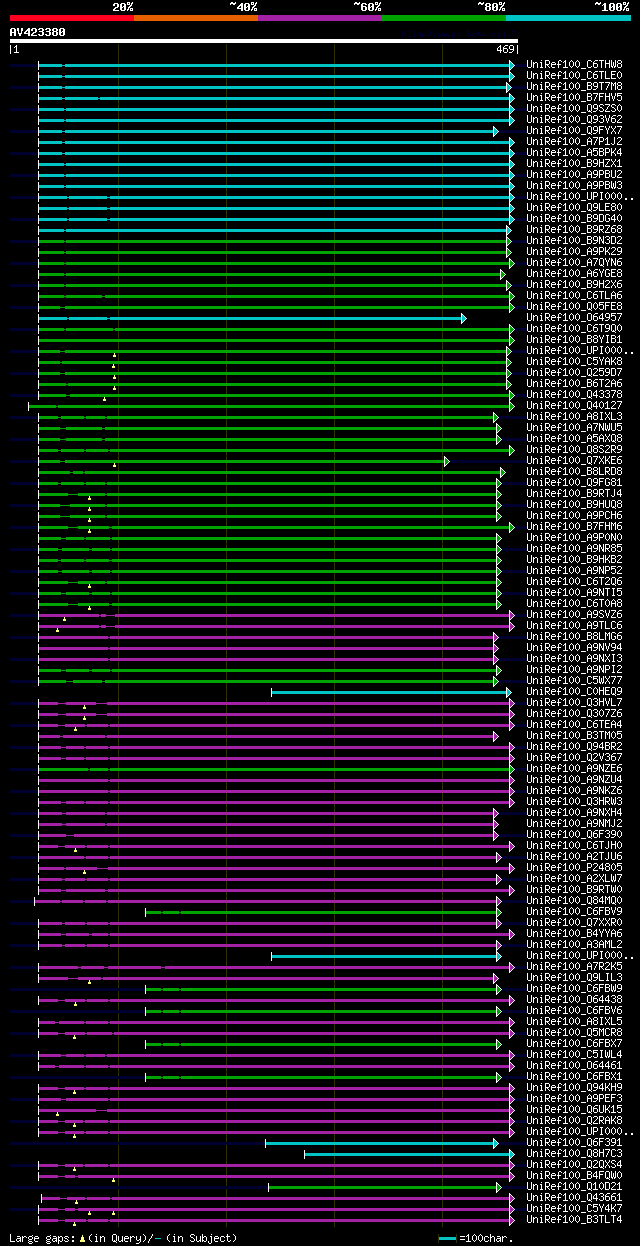640x1246 pixels.
Task: Click the UniRef100_B9HZX1 label
Action: [x=574, y=164]
